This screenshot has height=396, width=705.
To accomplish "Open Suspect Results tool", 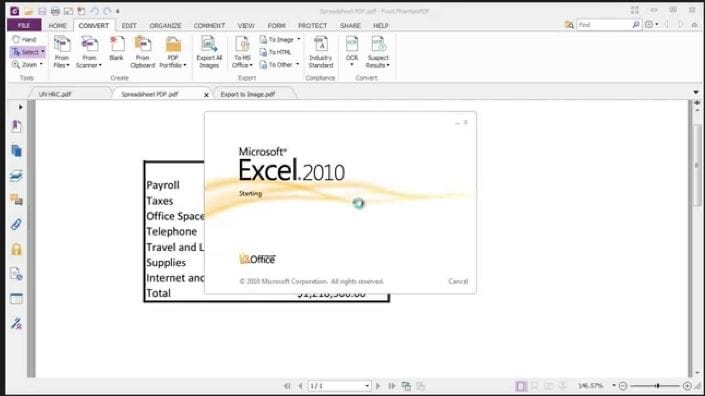I will coord(378,52).
